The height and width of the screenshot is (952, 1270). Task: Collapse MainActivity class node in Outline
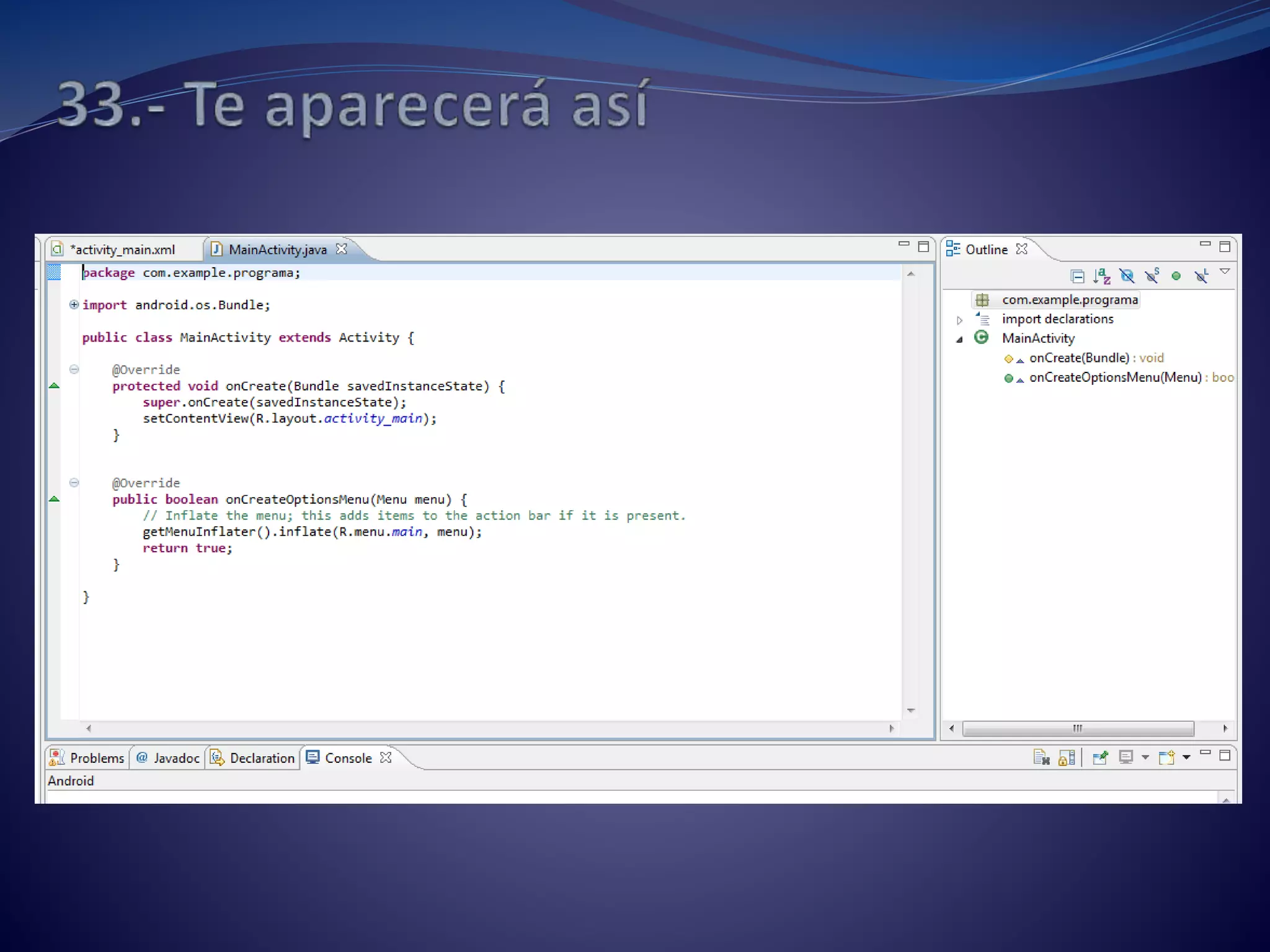tap(959, 339)
